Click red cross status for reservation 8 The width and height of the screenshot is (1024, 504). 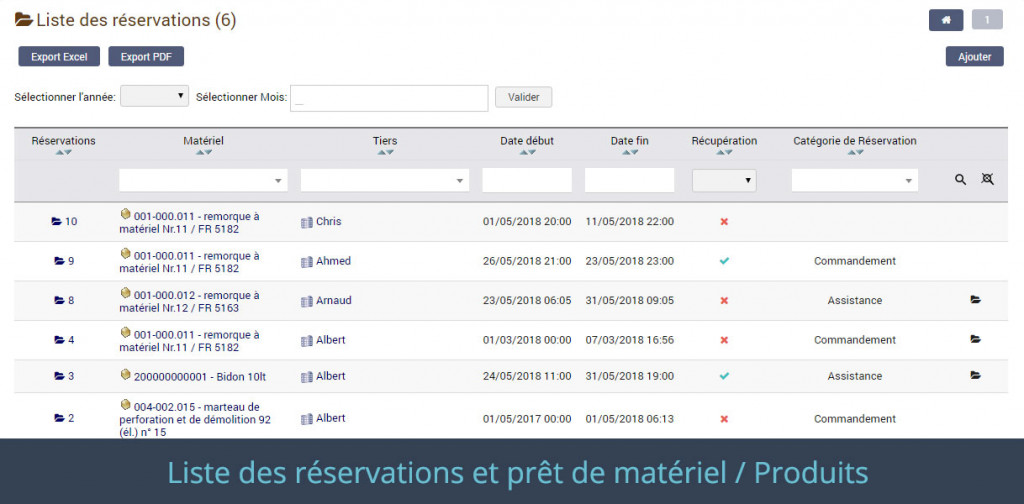(724, 301)
